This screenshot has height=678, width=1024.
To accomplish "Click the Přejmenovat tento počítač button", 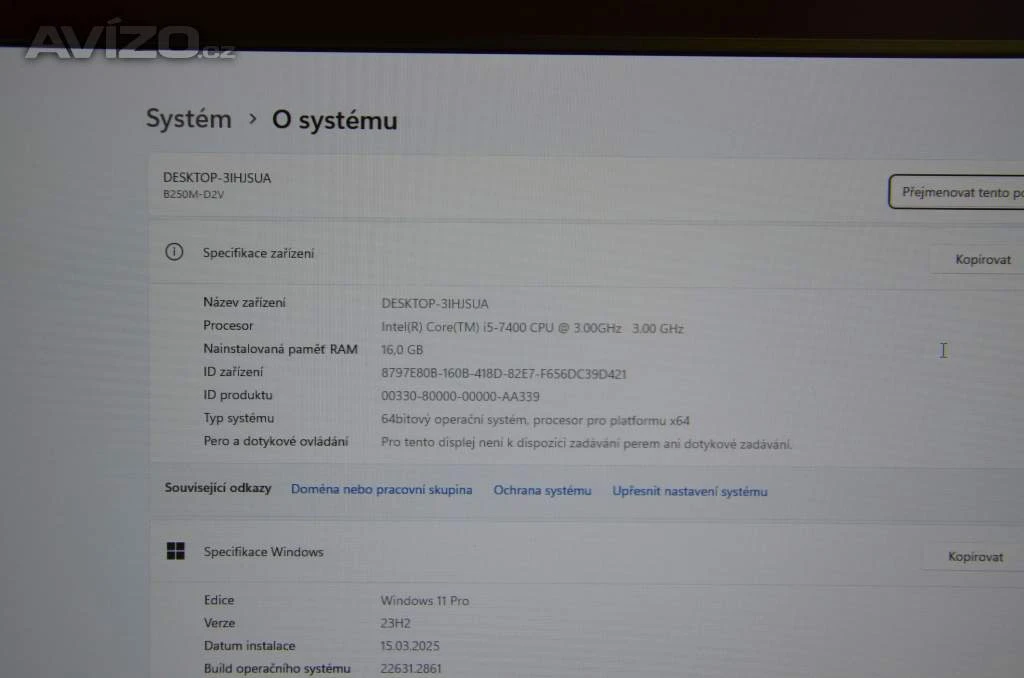I will tap(957, 192).
